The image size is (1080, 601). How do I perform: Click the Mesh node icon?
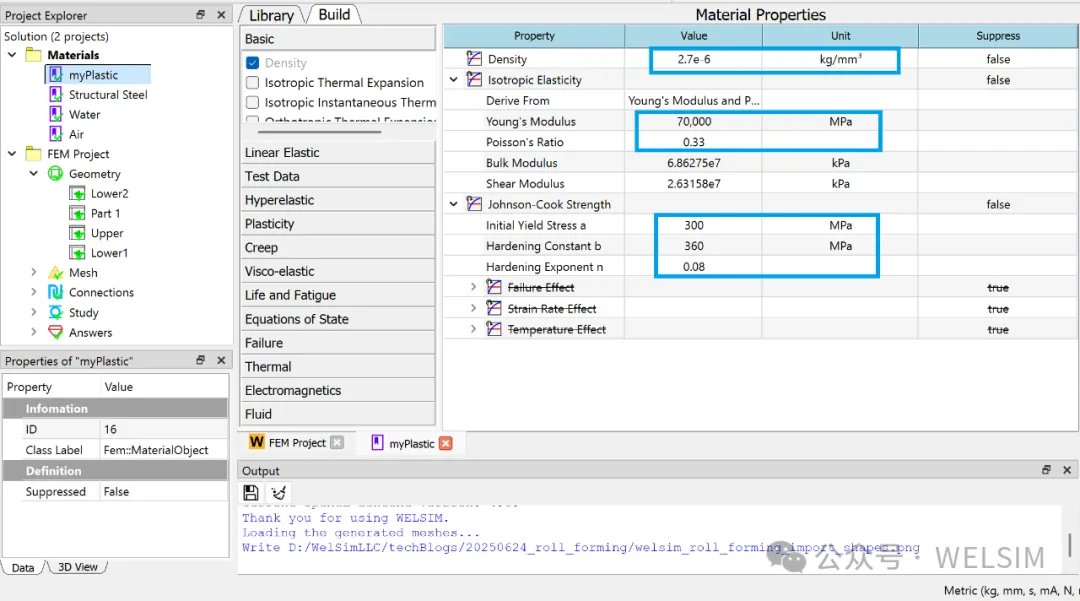point(55,273)
